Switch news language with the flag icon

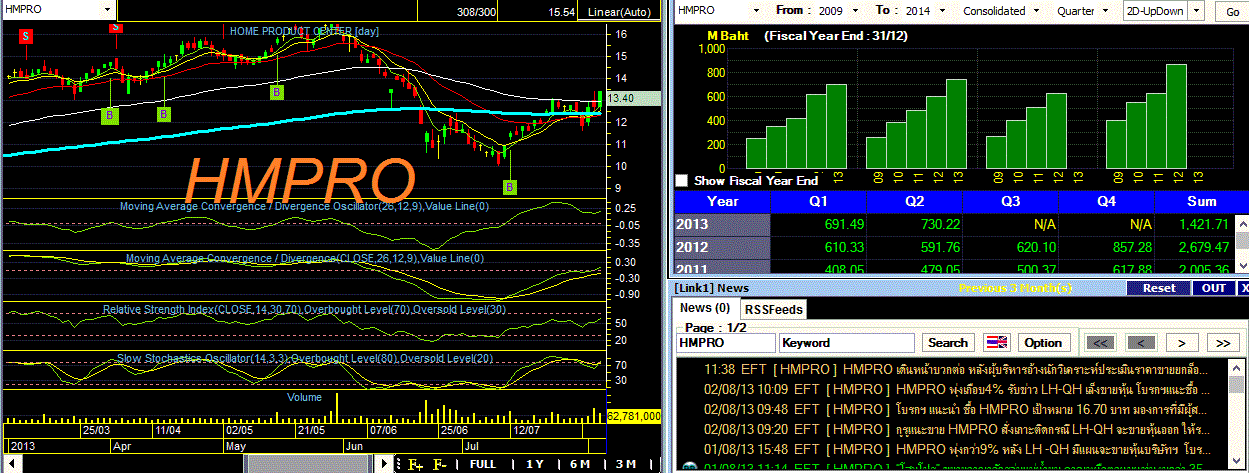coord(997,343)
